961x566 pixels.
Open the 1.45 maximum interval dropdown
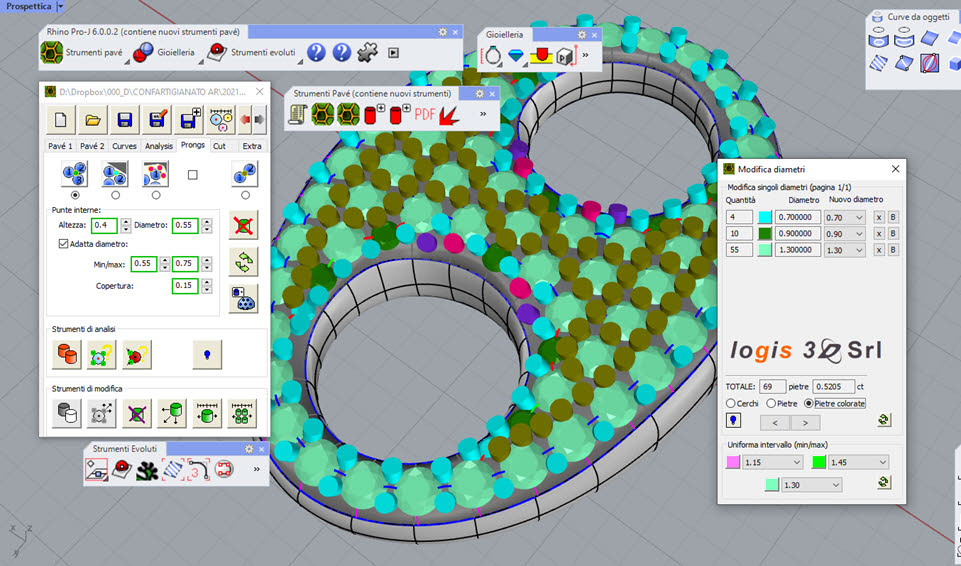(858, 462)
